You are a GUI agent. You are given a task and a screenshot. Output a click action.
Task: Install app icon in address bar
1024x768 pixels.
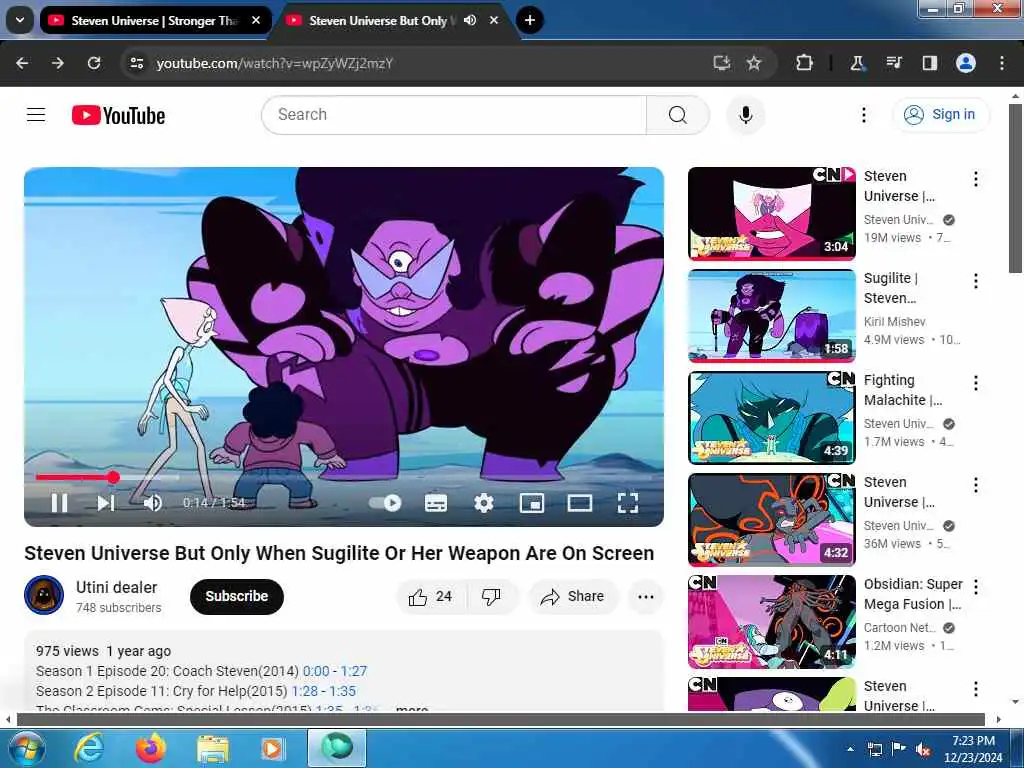(x=721, y=63)
